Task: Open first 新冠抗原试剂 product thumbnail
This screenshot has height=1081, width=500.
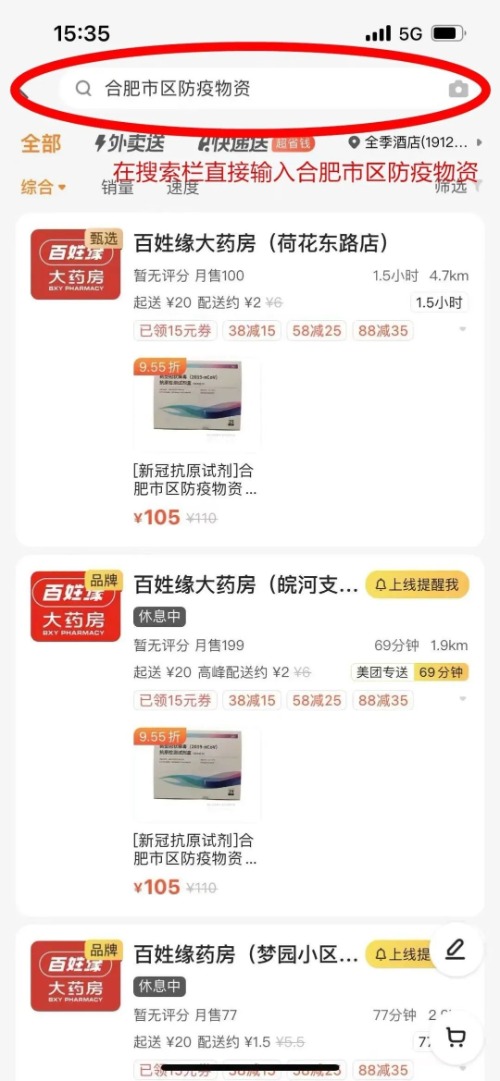Action: 197,404
